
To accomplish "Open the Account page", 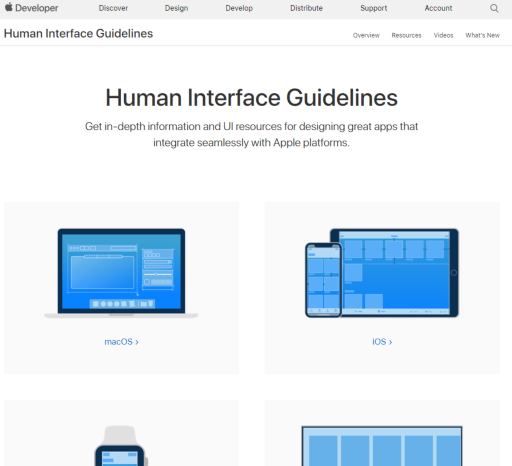I will tap(438, 8).
